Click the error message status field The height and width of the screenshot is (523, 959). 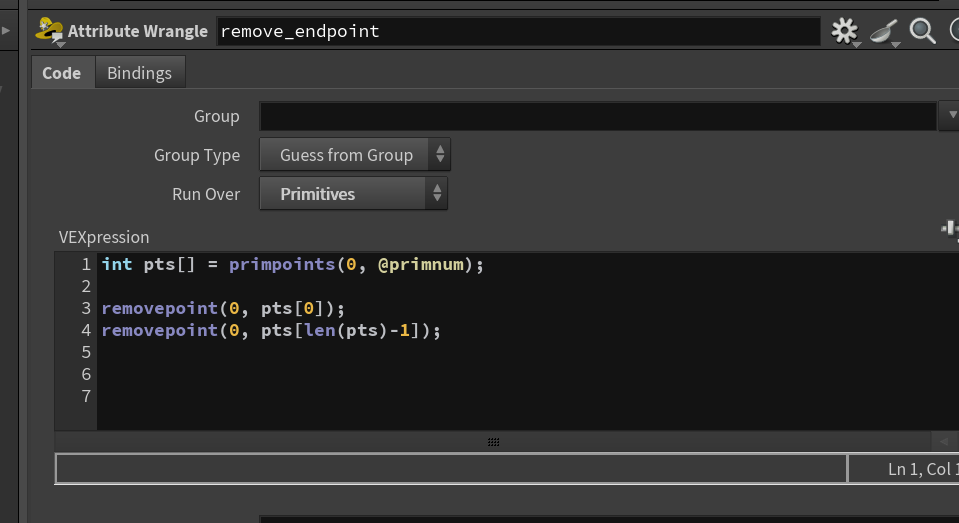[451, 469]
